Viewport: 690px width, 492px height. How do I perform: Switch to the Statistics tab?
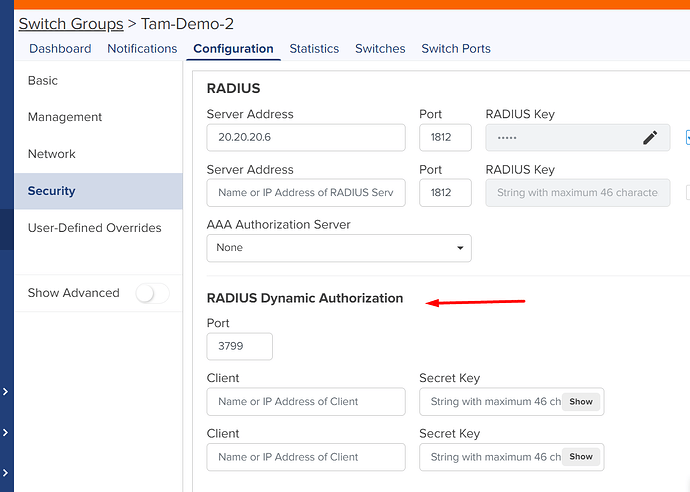tap(314, 48)
